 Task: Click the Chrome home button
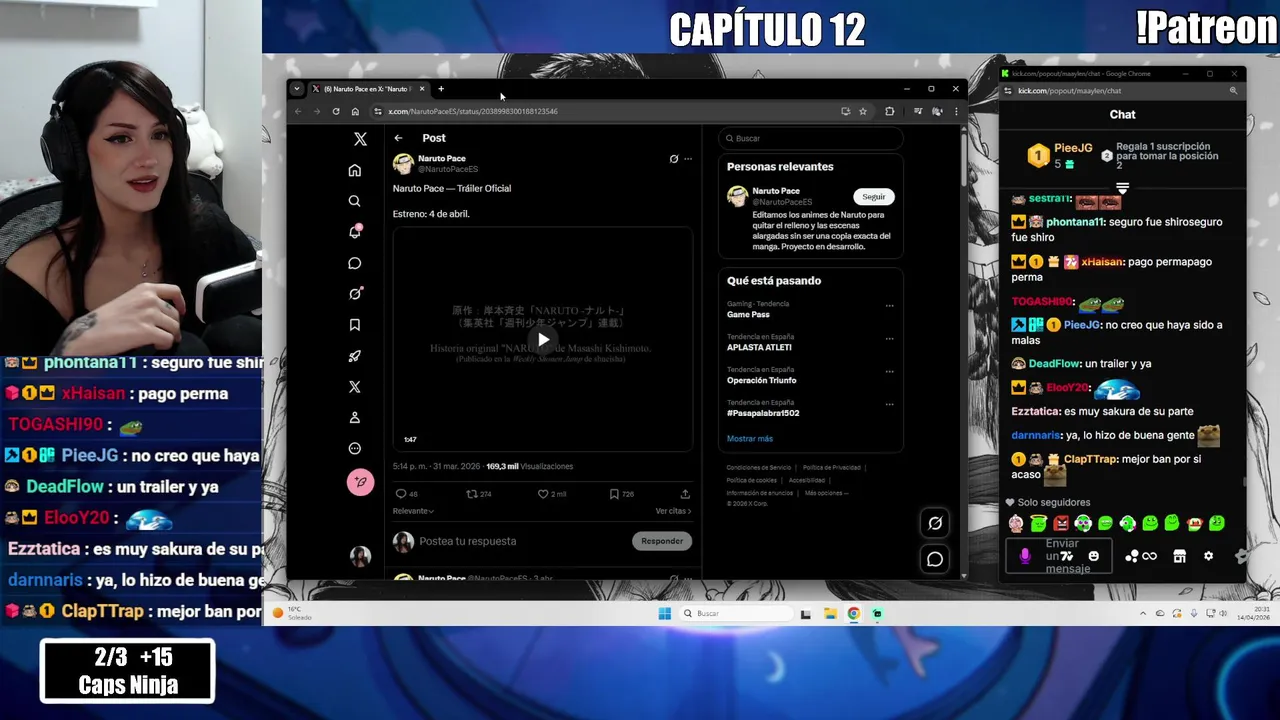(355, 111)
